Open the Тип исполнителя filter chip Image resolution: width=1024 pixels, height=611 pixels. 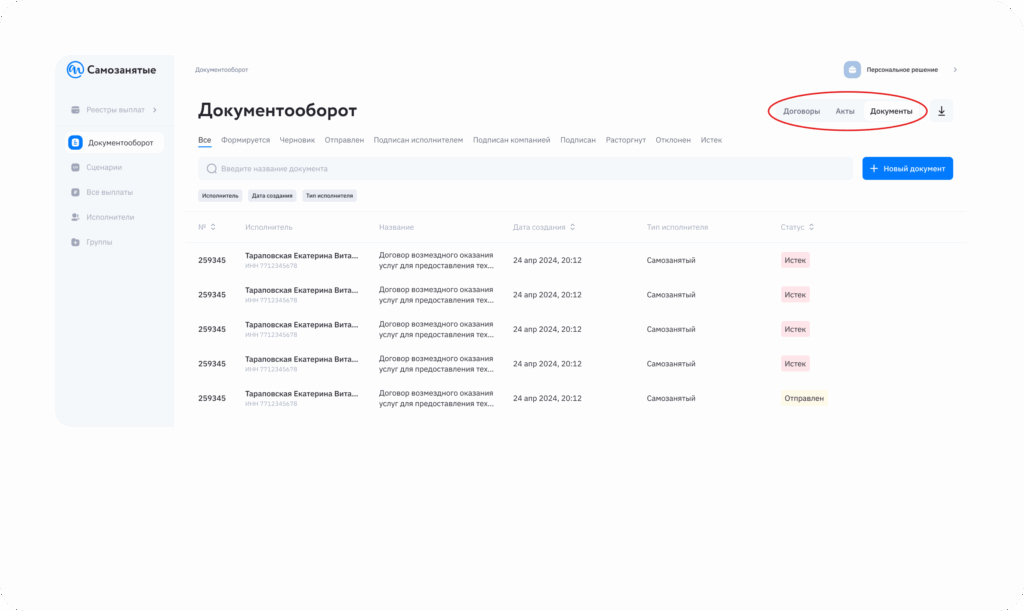click(x=329, y=196)
